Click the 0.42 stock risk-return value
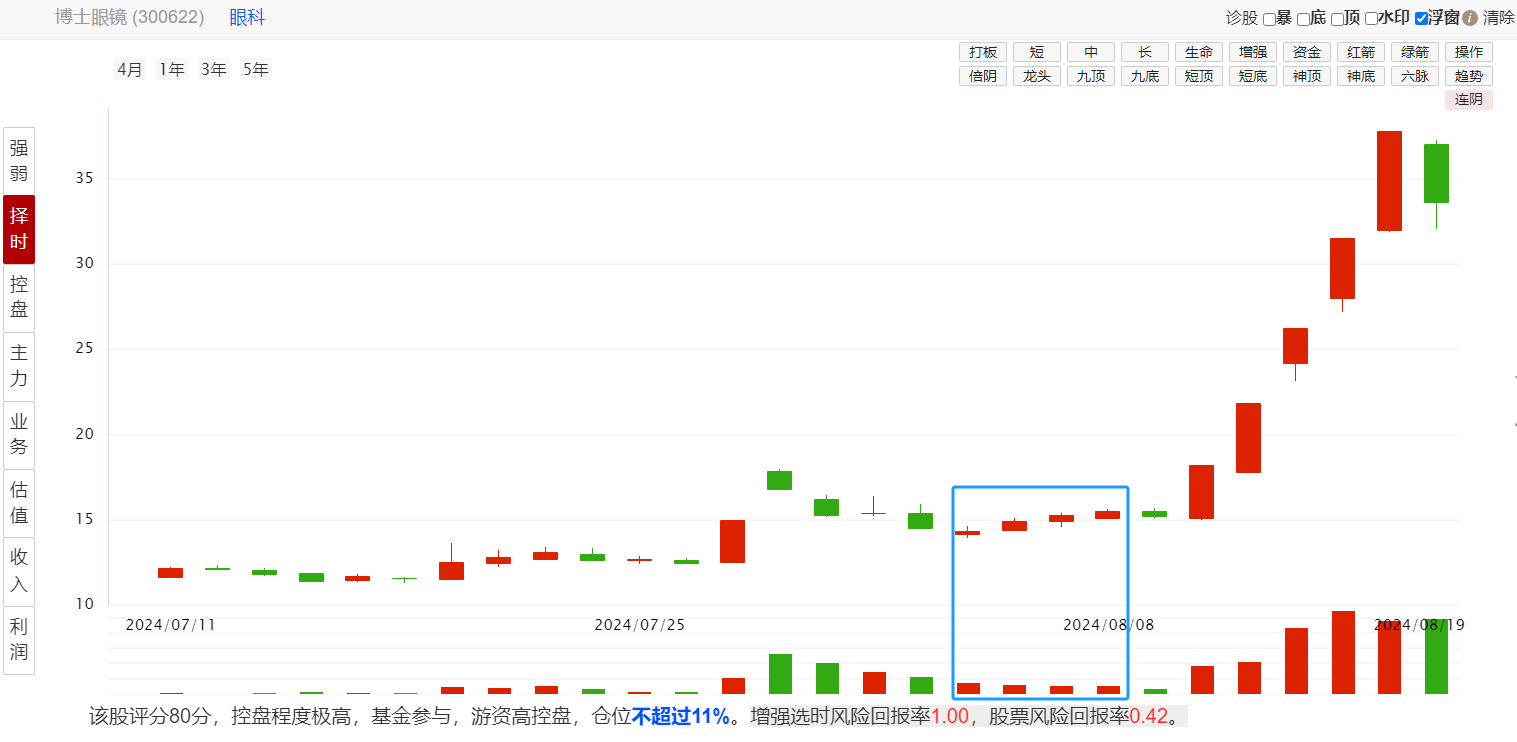This screenshot has width=1517, height=742. pyautogui.click(x=1148, y=717)
